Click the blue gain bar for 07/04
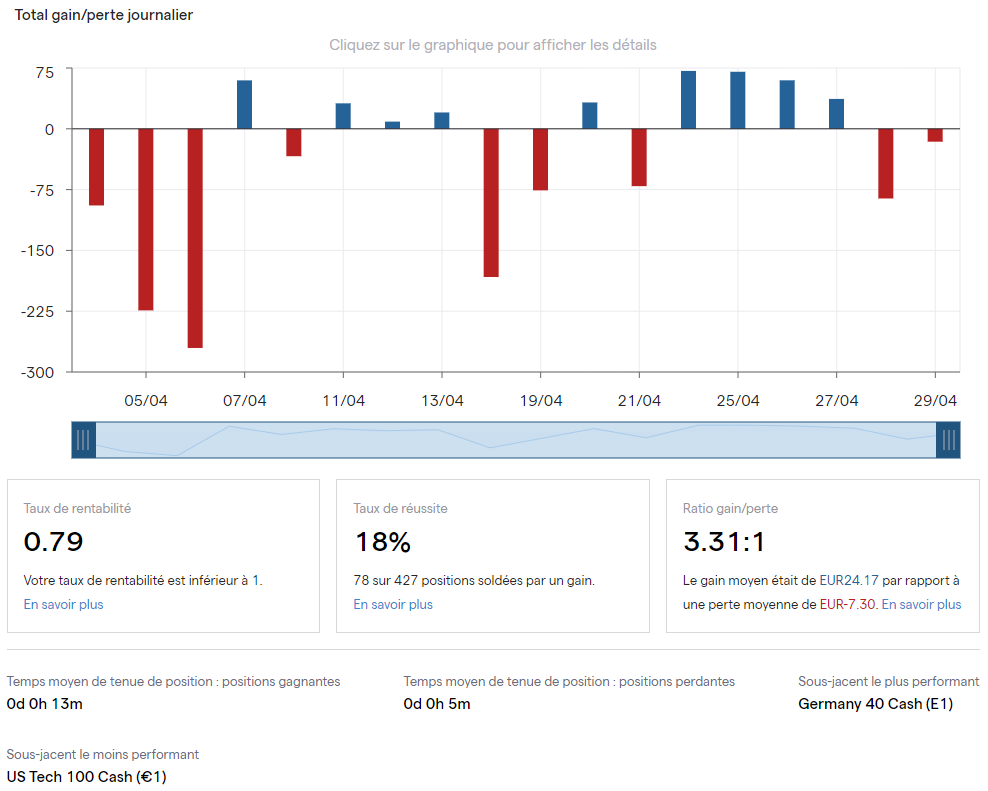The image size is (988, 791). [244, 105]
